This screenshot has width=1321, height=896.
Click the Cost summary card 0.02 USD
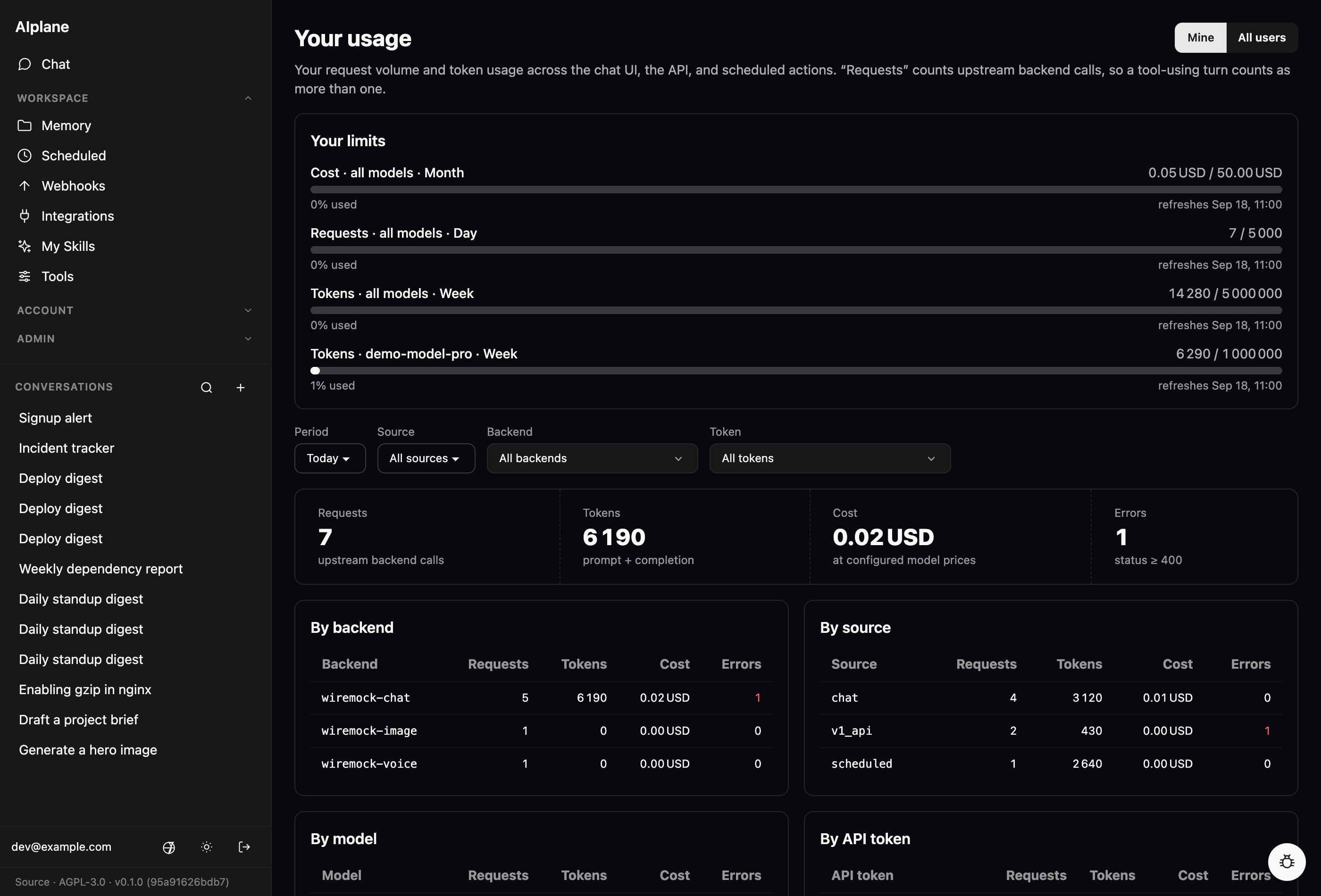950,537
